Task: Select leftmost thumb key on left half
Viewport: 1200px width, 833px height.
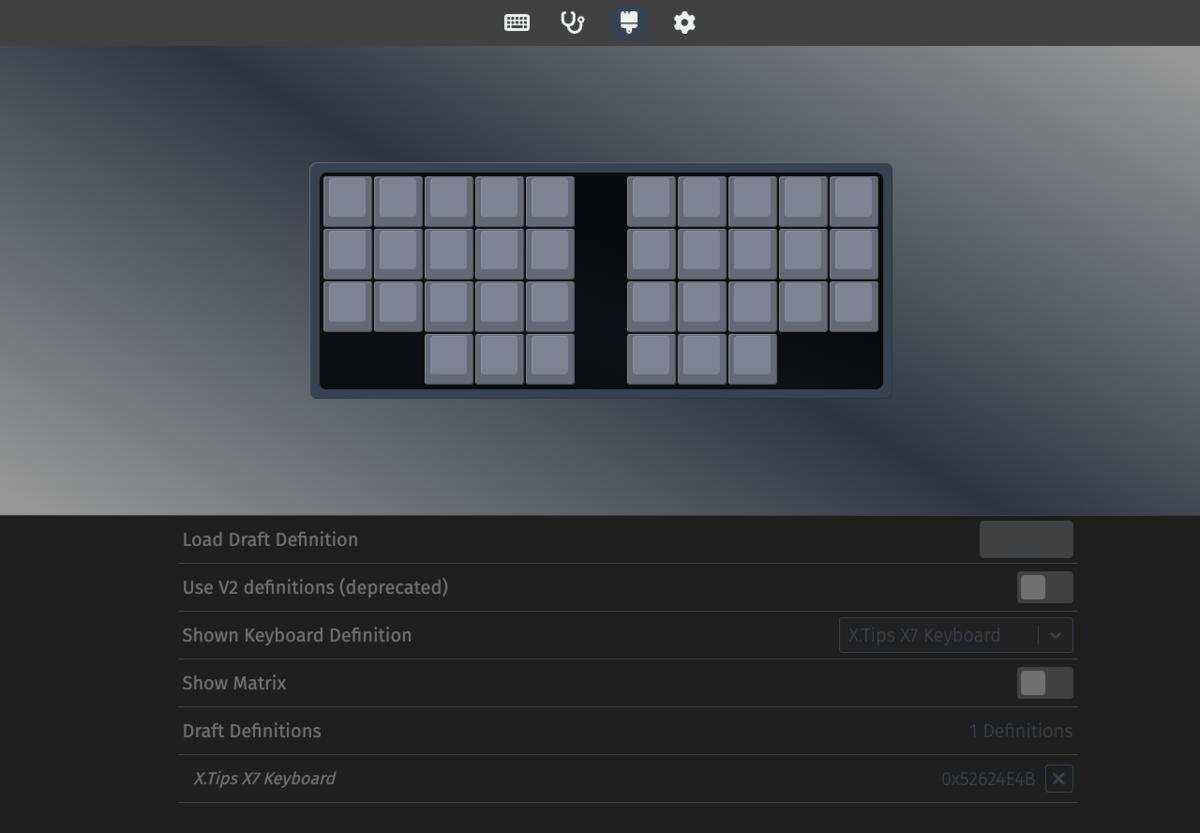Action: (x=449, y=359)
